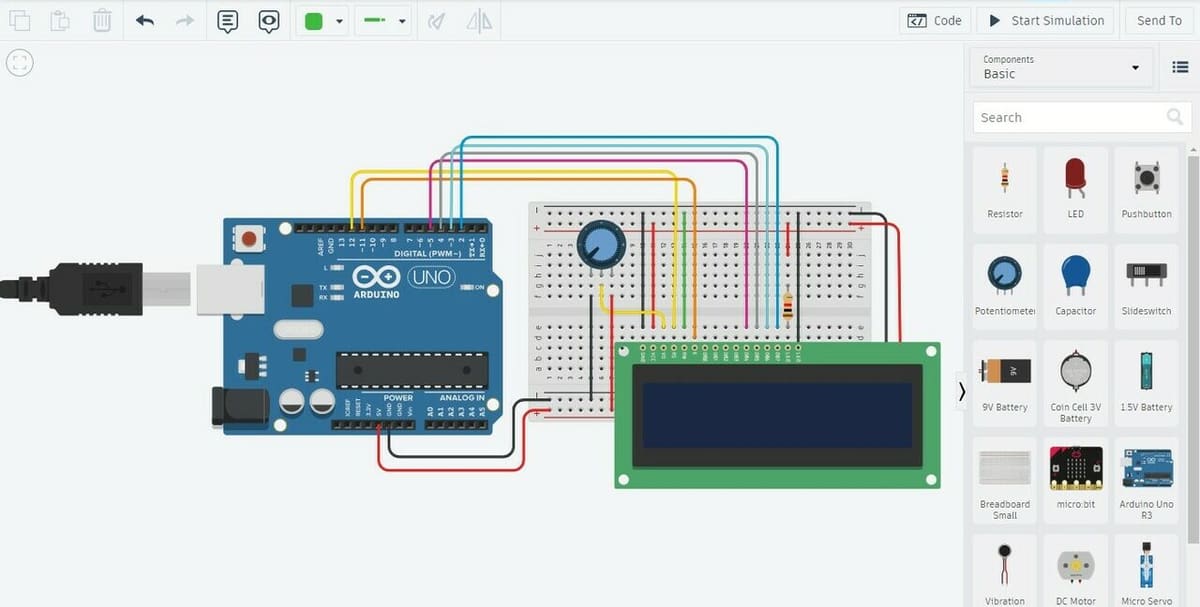Screen dimensions: 1200x607
Task: Select the micro:bit component
Action: pos(1075,478)
